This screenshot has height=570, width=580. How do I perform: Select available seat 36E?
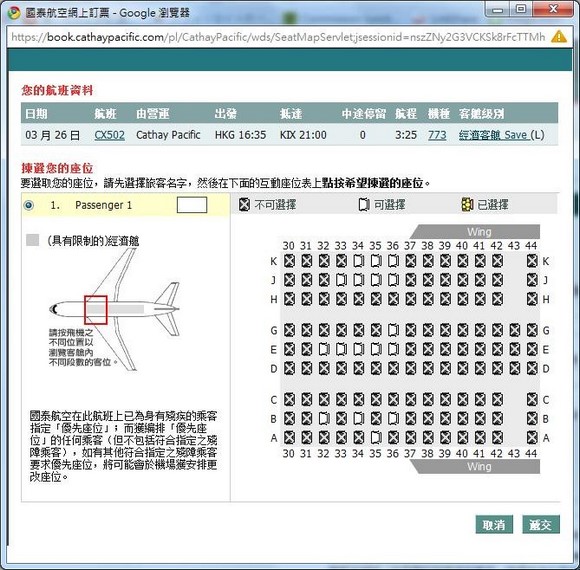(x=393, y=349)
